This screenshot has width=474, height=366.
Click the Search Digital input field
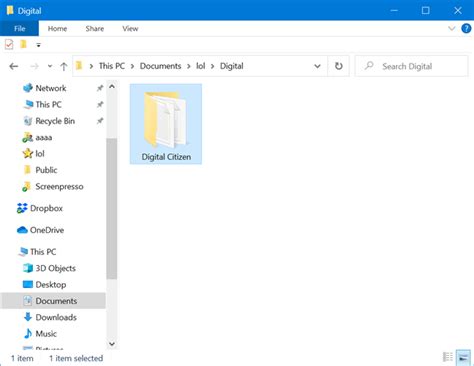tap(412, 66)
